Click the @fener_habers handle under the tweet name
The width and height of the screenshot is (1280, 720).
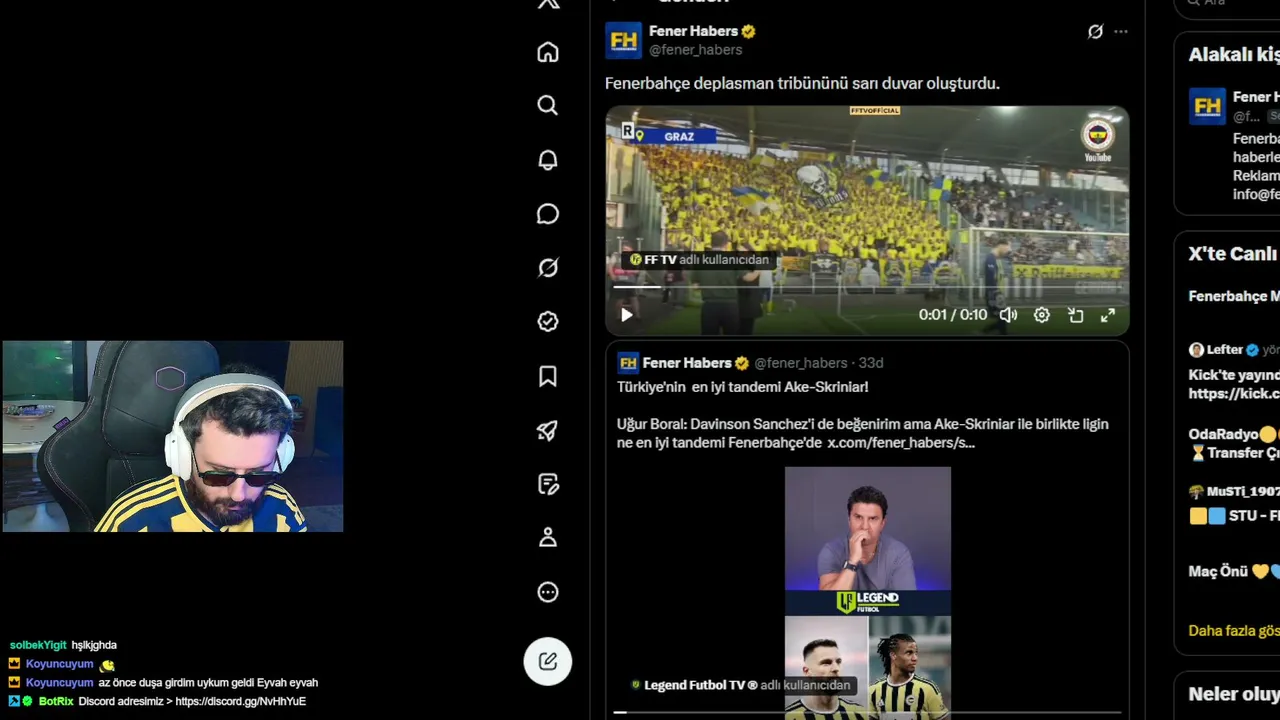(696, 50)
